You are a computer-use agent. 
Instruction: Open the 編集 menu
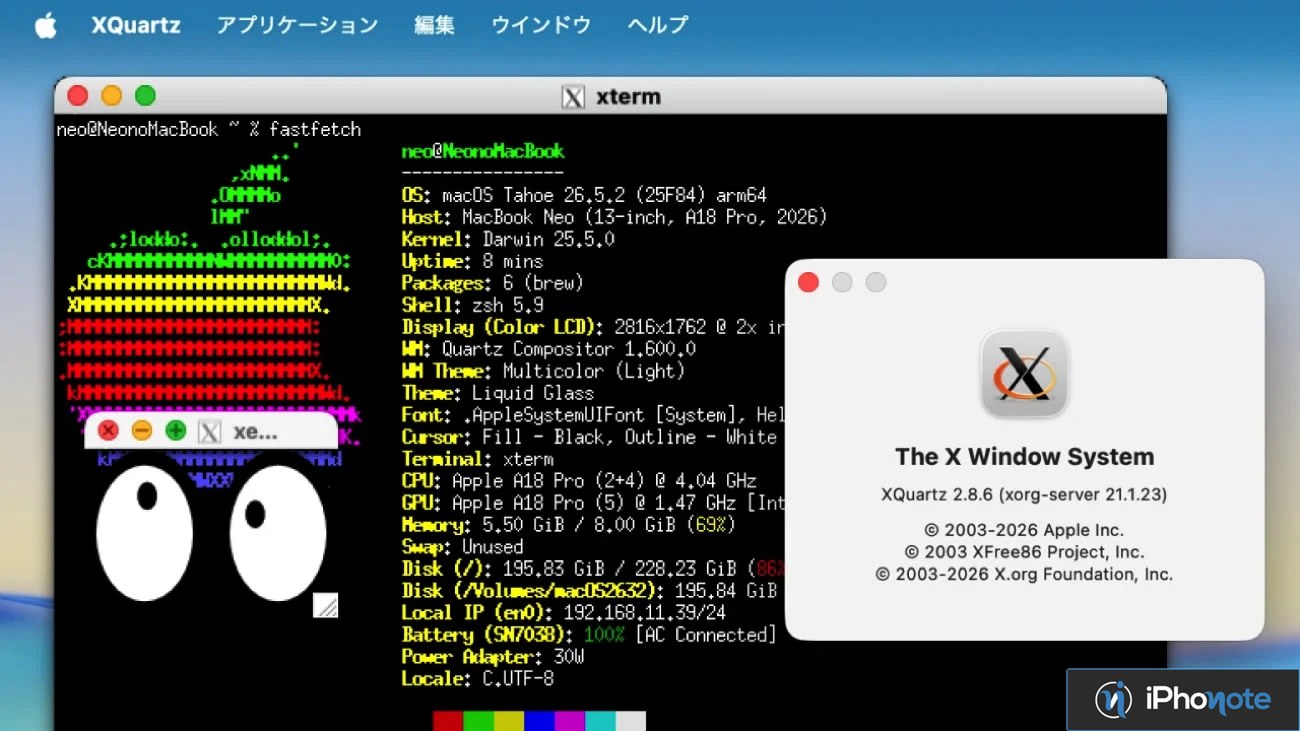434,25
